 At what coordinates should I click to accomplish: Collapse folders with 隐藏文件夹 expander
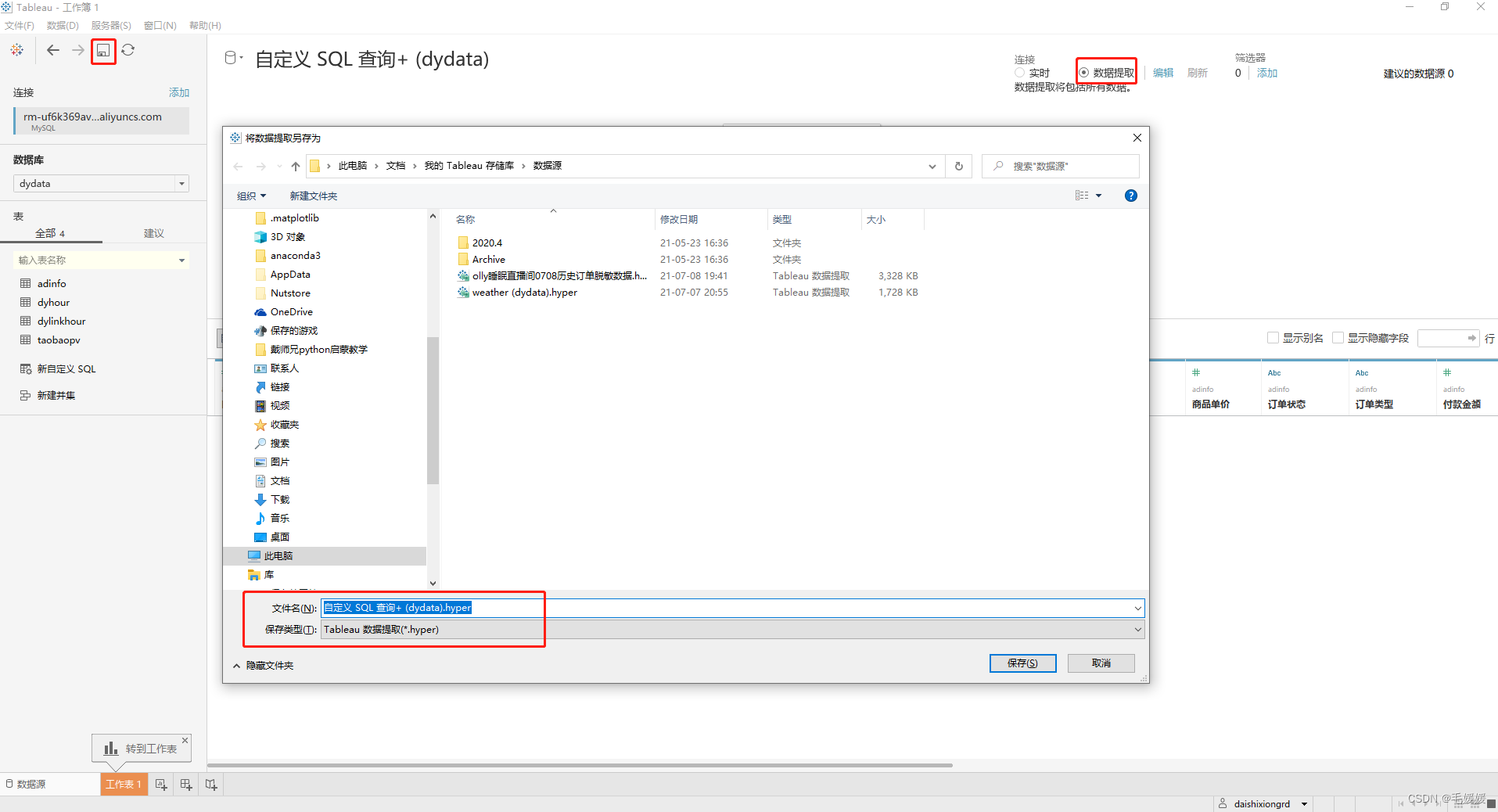click(263, 666)
